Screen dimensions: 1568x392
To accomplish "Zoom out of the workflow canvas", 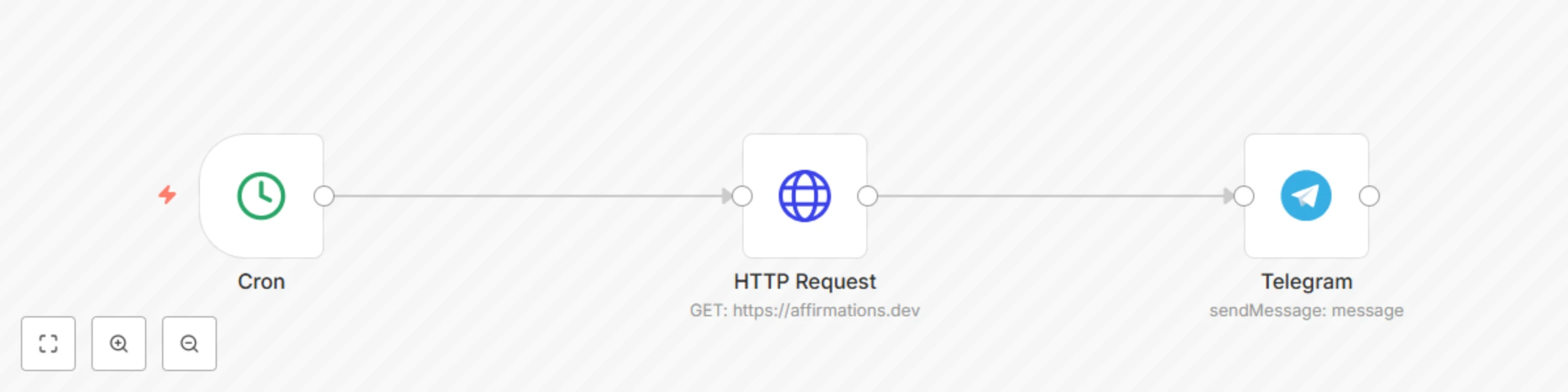I will [189, 344].
